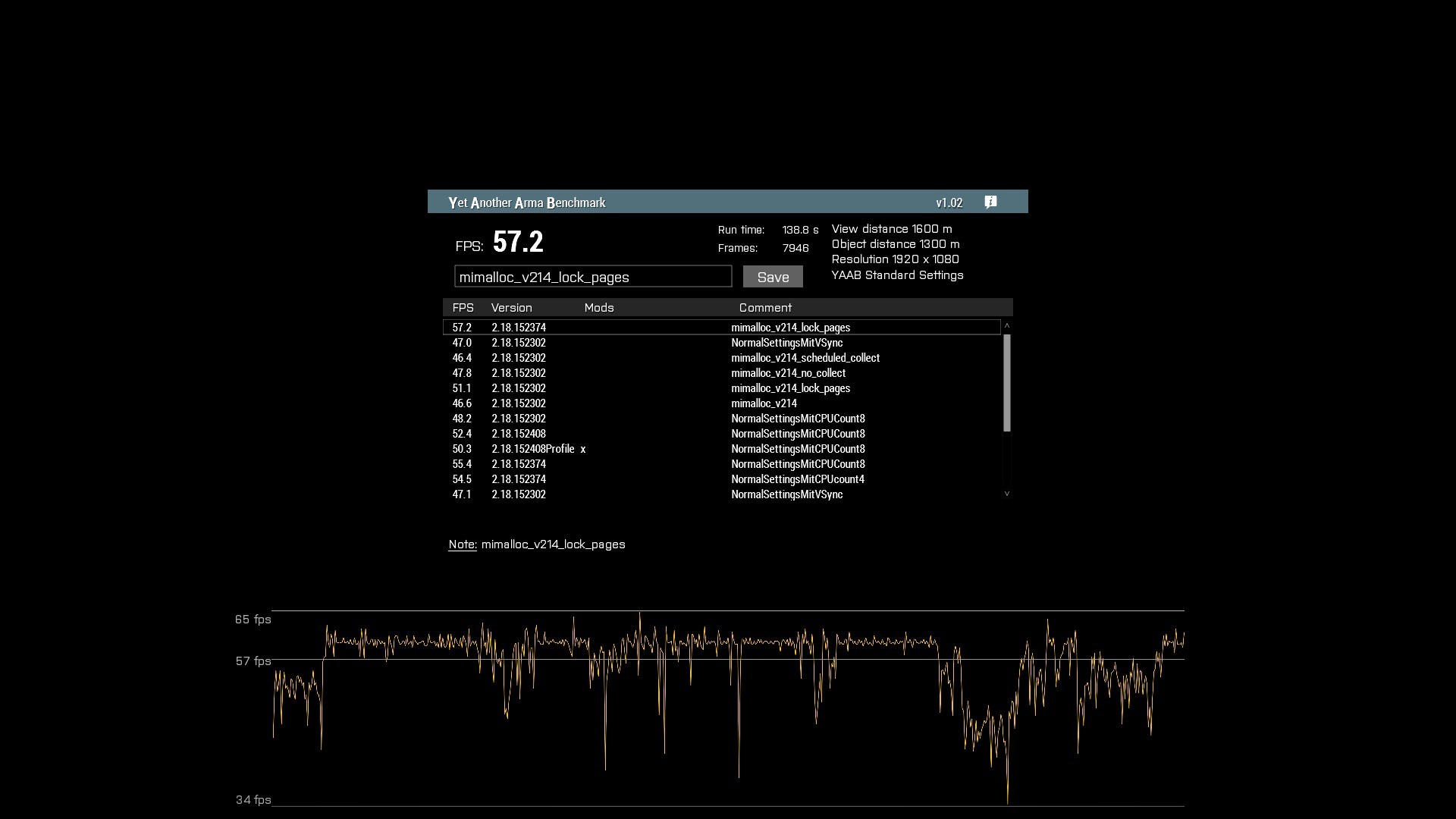1456x819 pixels.
Task: Select the 48.2 FPS NormalSettingsMitCPUCount8 row
Action: tap(722, 419)
